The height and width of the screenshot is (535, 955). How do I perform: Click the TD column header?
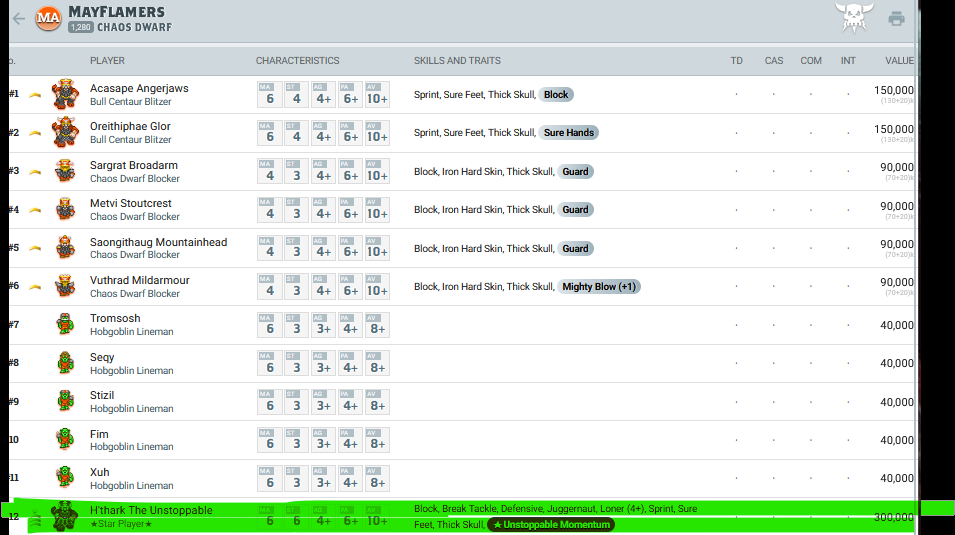[x=736, y=61]
